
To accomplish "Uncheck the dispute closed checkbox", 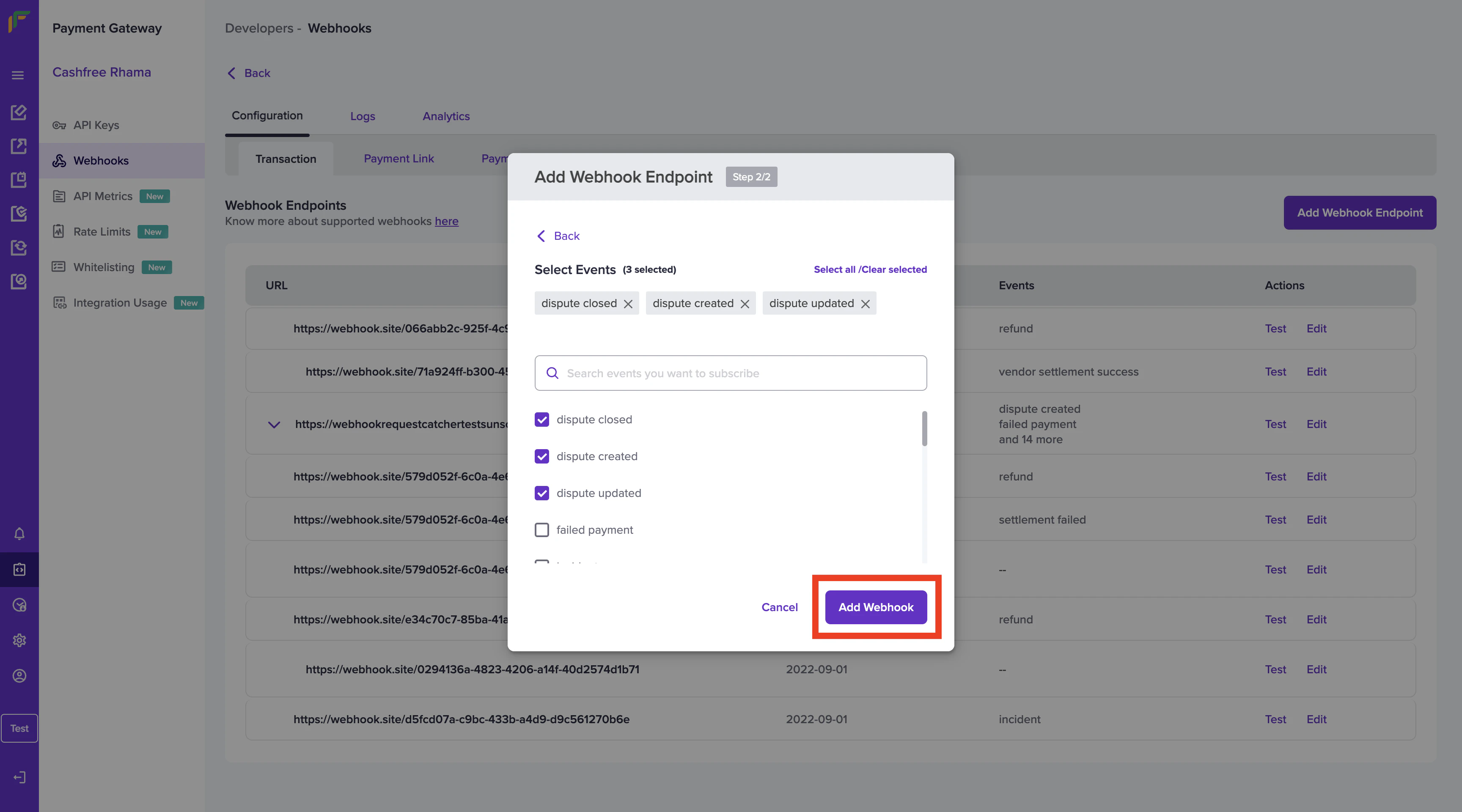I will 541,420.
